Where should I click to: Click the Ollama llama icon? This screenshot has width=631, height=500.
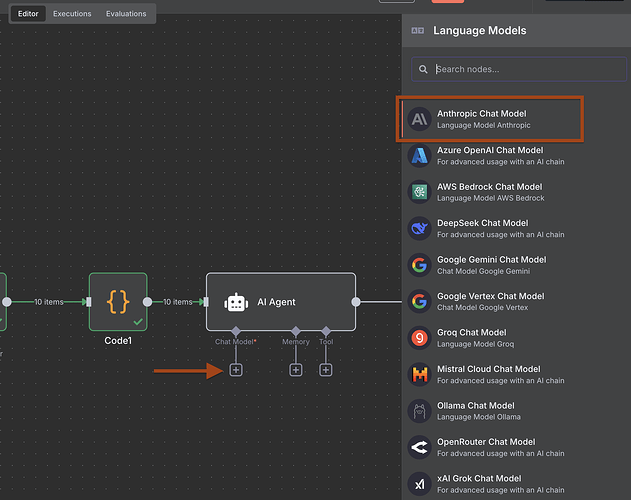pyautogui.click(x=419, y=411)
